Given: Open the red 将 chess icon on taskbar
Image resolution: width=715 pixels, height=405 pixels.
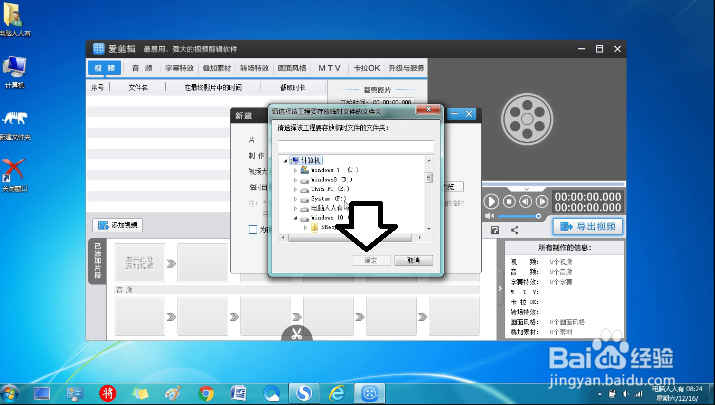Looking at the screenshot, I should pyautogui.click(x=108, y=393).
